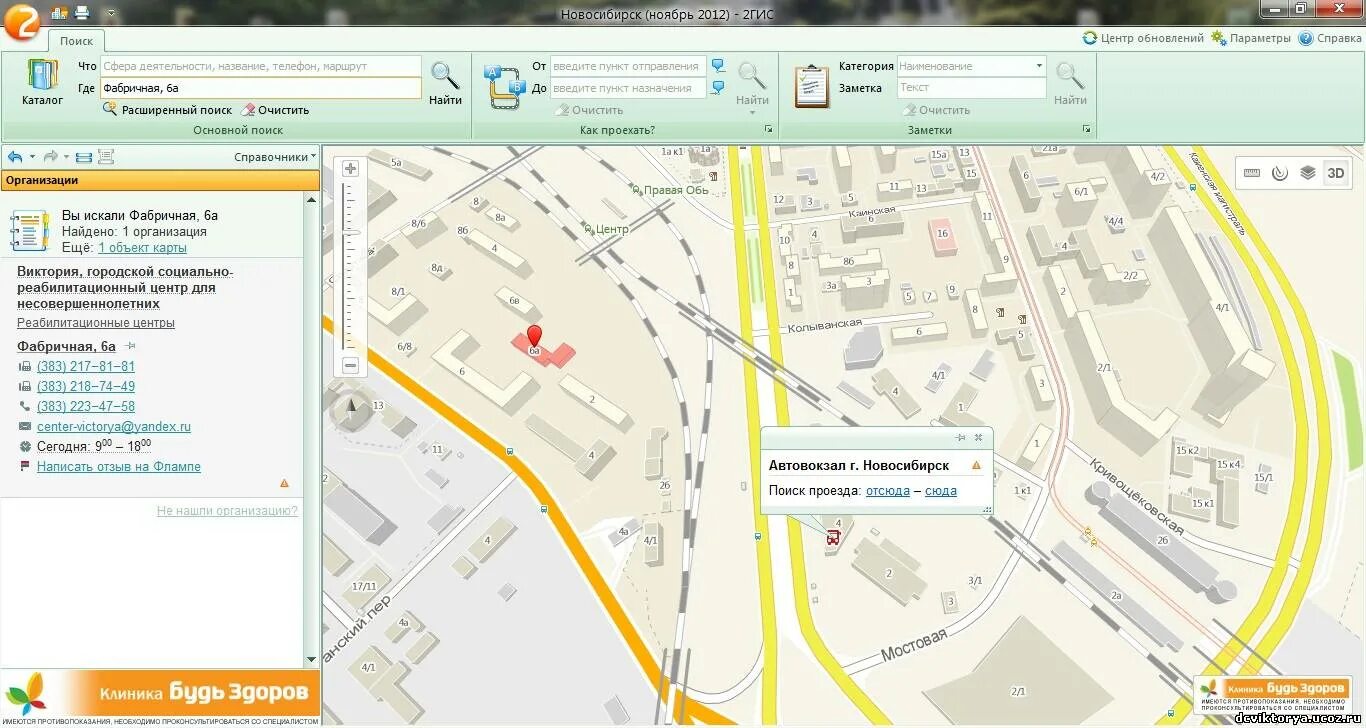Zoom out the map with minus button
The width and height of the screenshot is (1366, 728).
click(x=350, y=365)
